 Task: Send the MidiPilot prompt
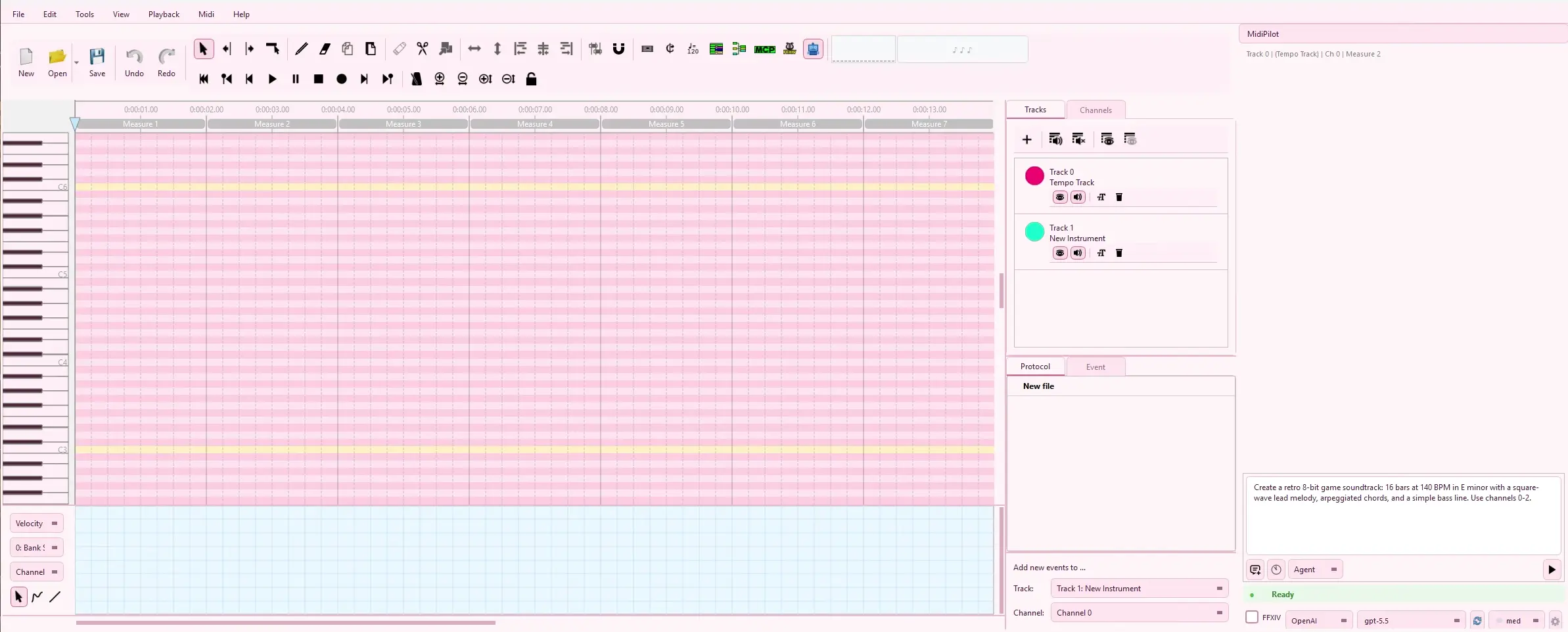[1552, 570]
